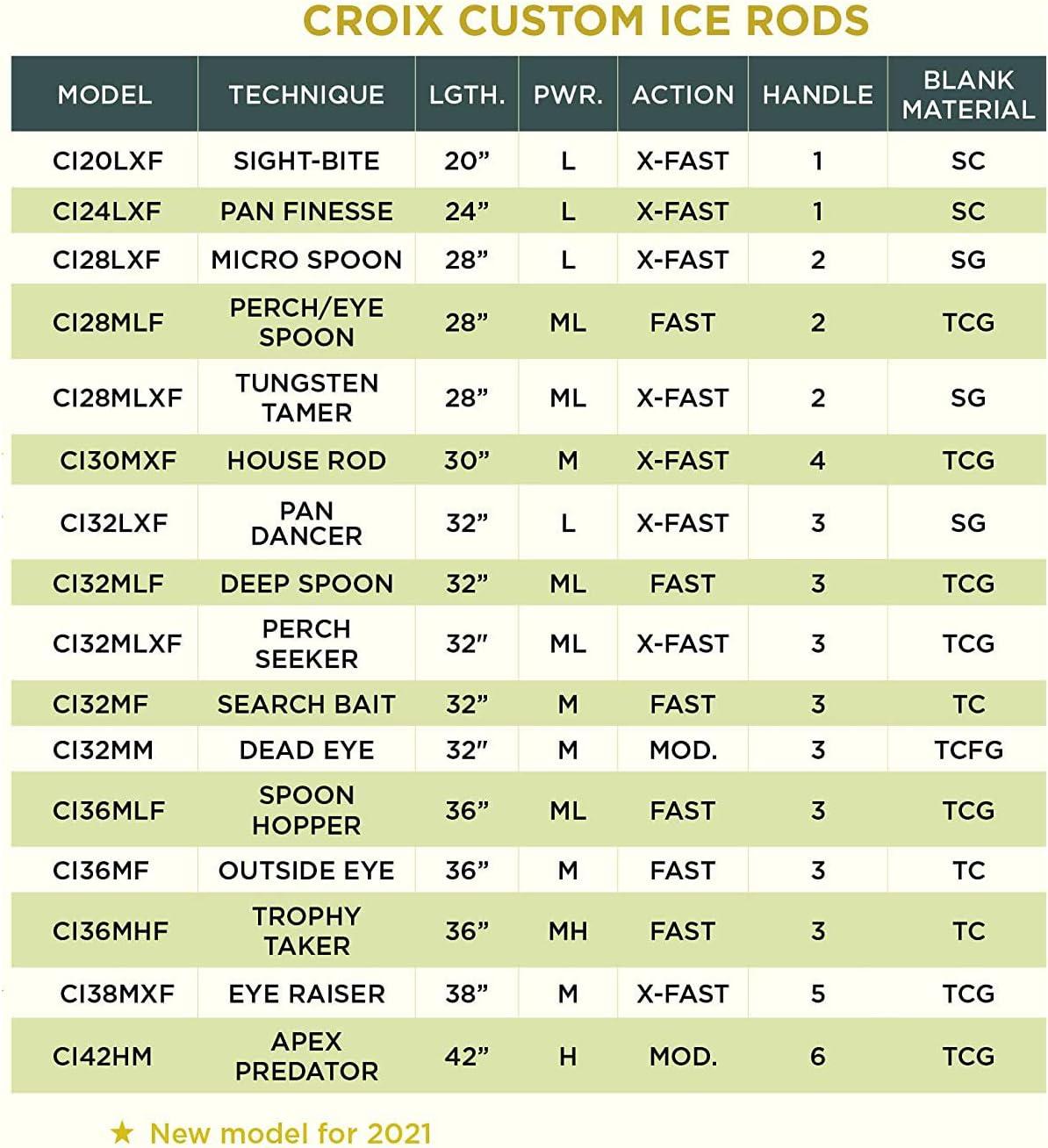Viewport: 1048px width, 1148px height.
Task: Select the APEX PREDATOR technique cell
Action: 306,1056
